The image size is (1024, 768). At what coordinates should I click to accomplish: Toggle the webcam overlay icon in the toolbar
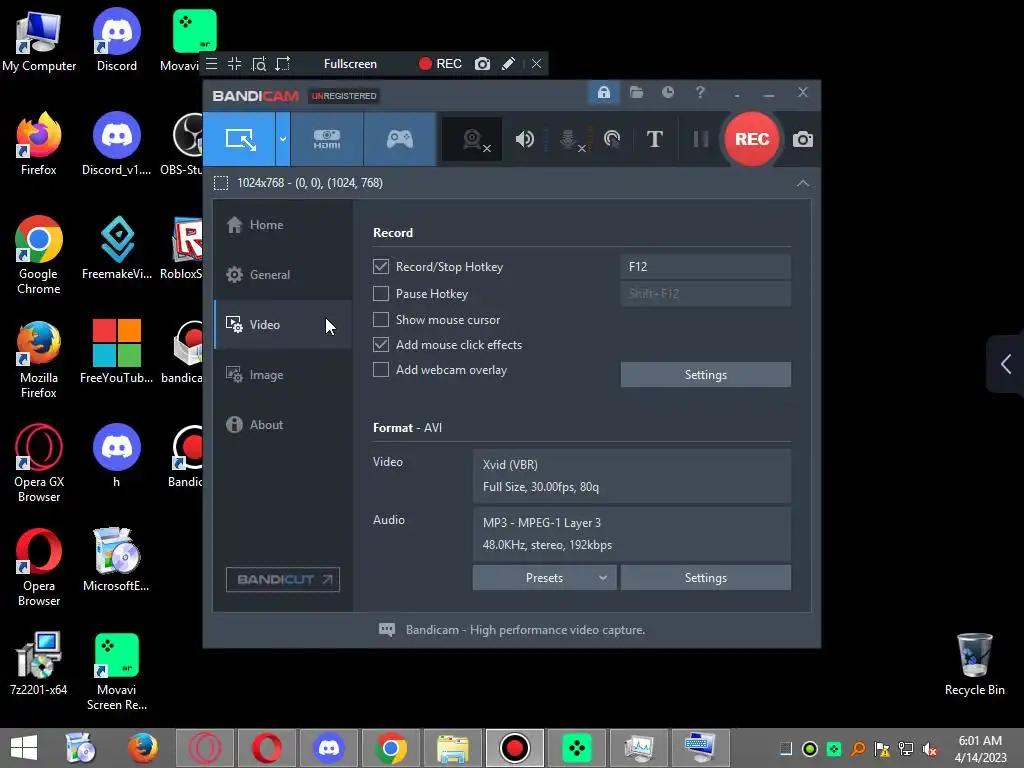point(473,139)
